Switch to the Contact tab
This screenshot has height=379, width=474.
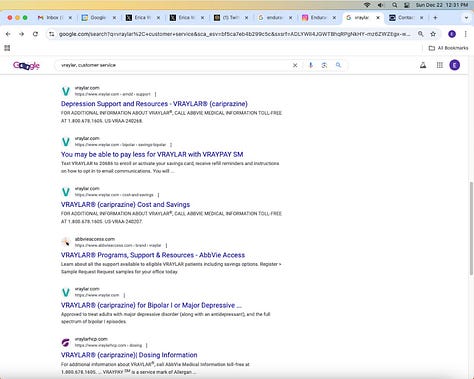tap(406, 18)
